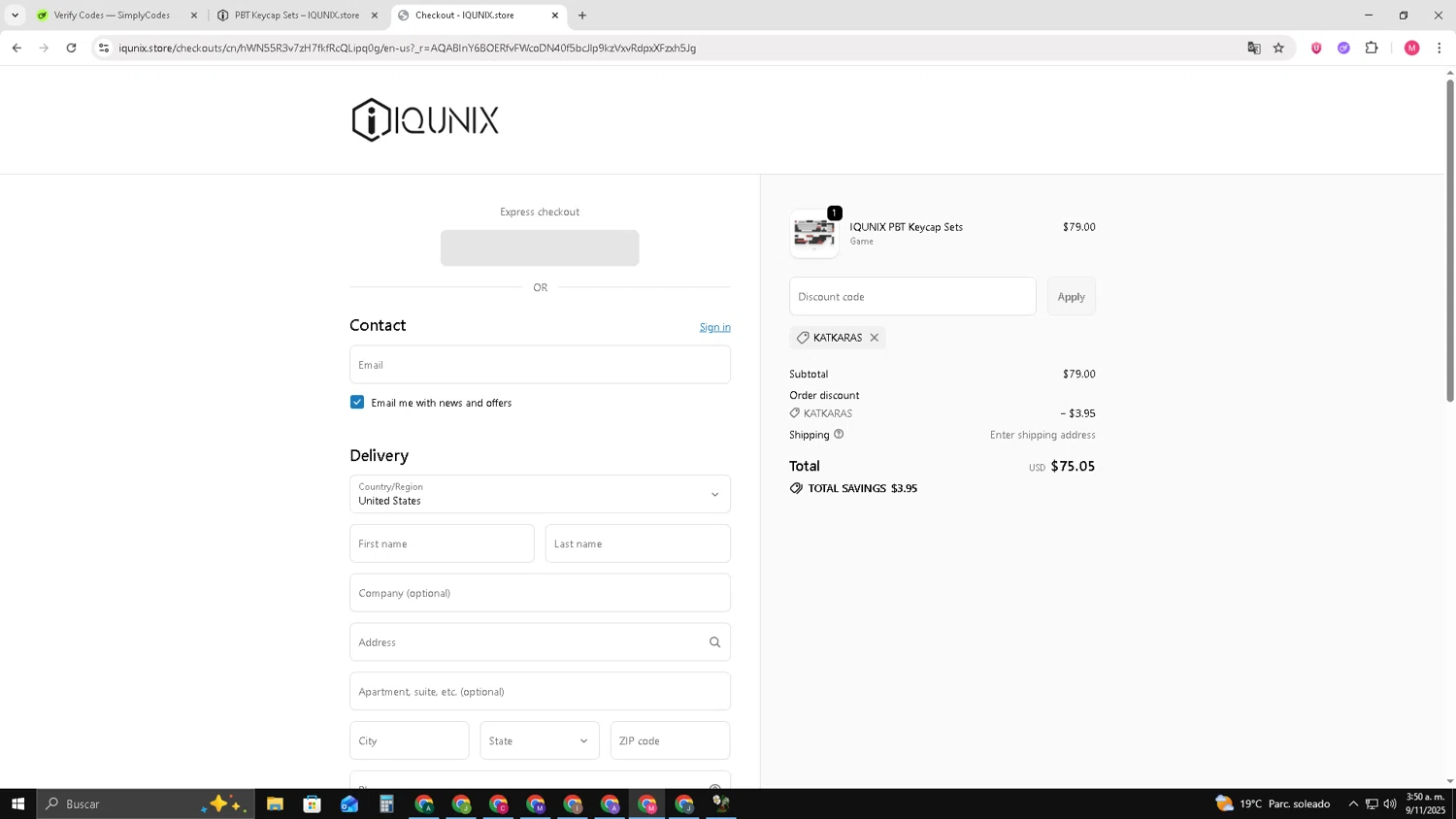
Task: Click the IQUNIX PBT Keycap Sets title
Action: coord(906,227)
